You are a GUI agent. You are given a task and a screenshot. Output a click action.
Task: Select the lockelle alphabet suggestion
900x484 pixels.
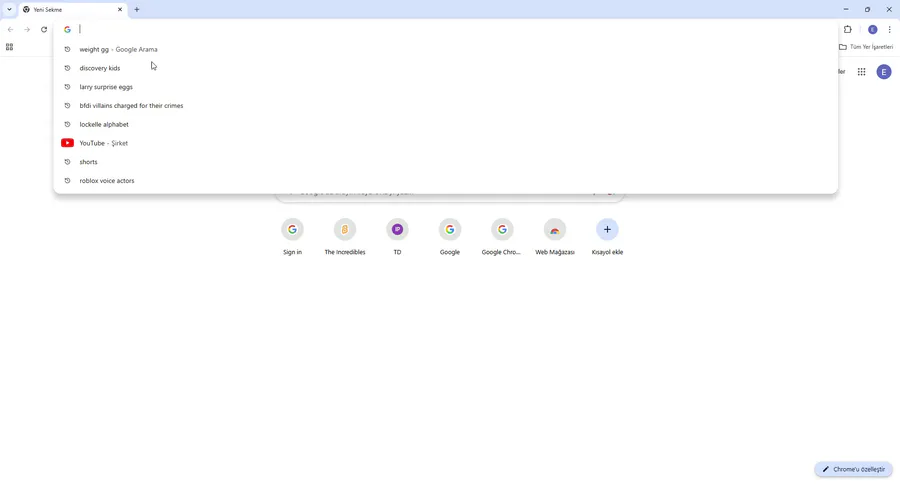pos(445,124)
